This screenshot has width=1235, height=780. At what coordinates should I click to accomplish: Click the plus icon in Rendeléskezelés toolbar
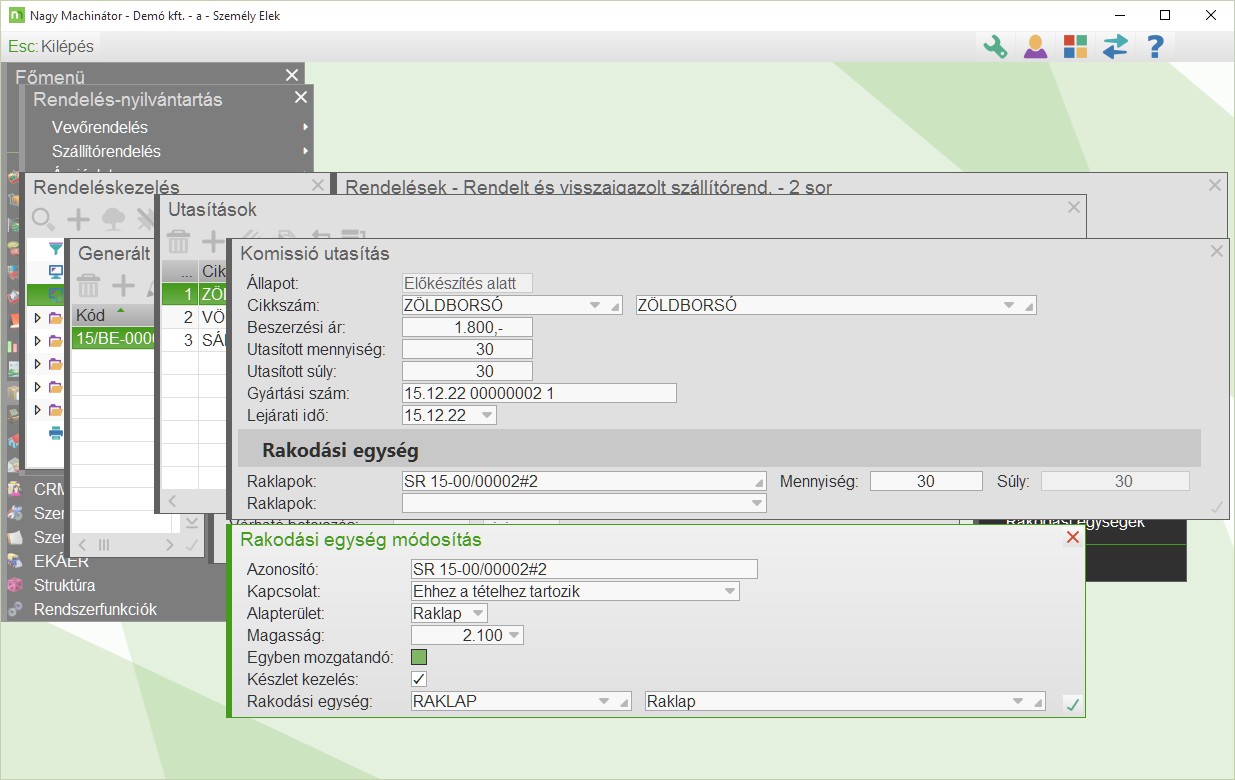coord(78,219)
